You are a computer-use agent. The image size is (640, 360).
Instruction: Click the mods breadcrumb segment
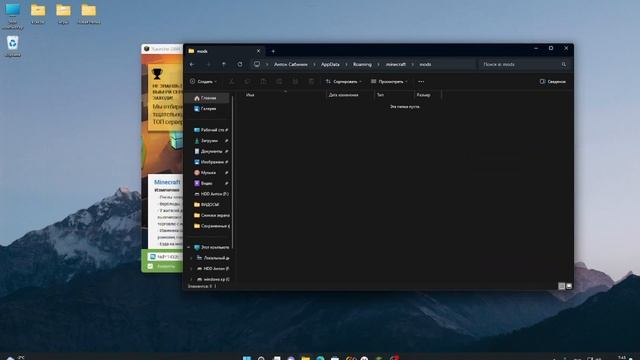425,64
